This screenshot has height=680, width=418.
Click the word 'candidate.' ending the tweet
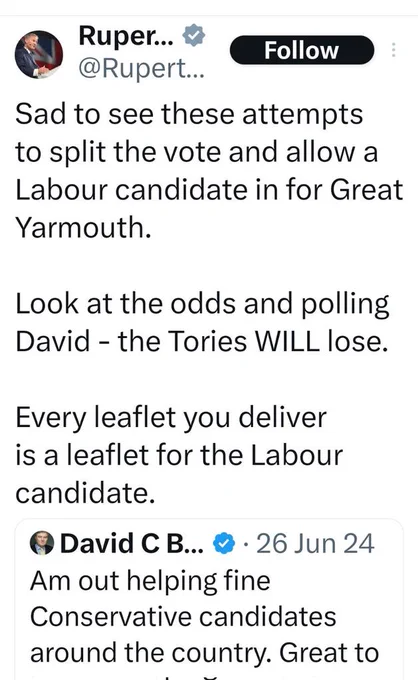85,494
